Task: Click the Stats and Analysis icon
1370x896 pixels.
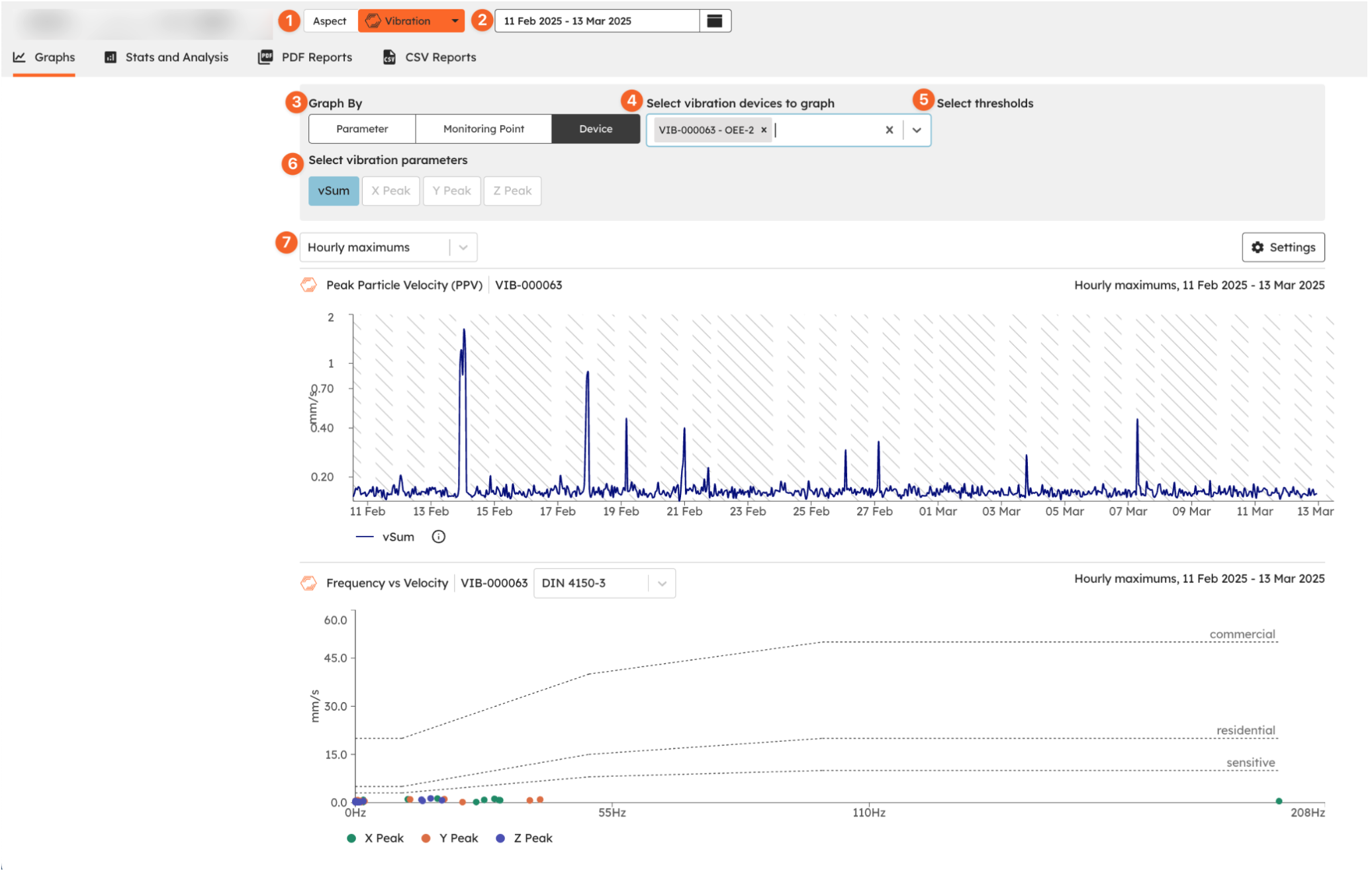Action: (x=111, y=58)
